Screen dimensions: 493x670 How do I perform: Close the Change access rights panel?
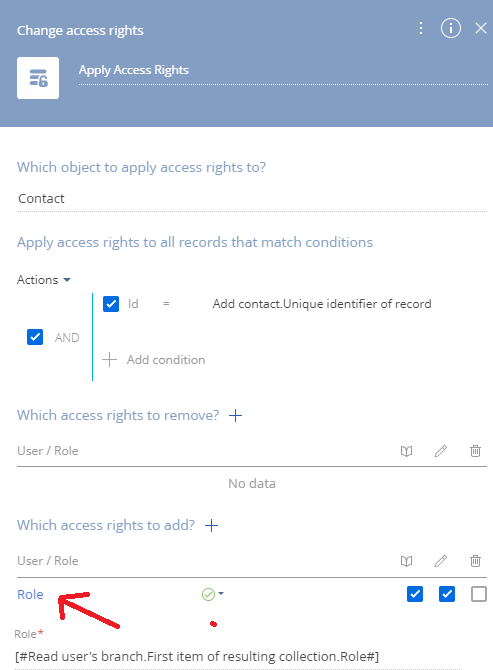(481, 28)
